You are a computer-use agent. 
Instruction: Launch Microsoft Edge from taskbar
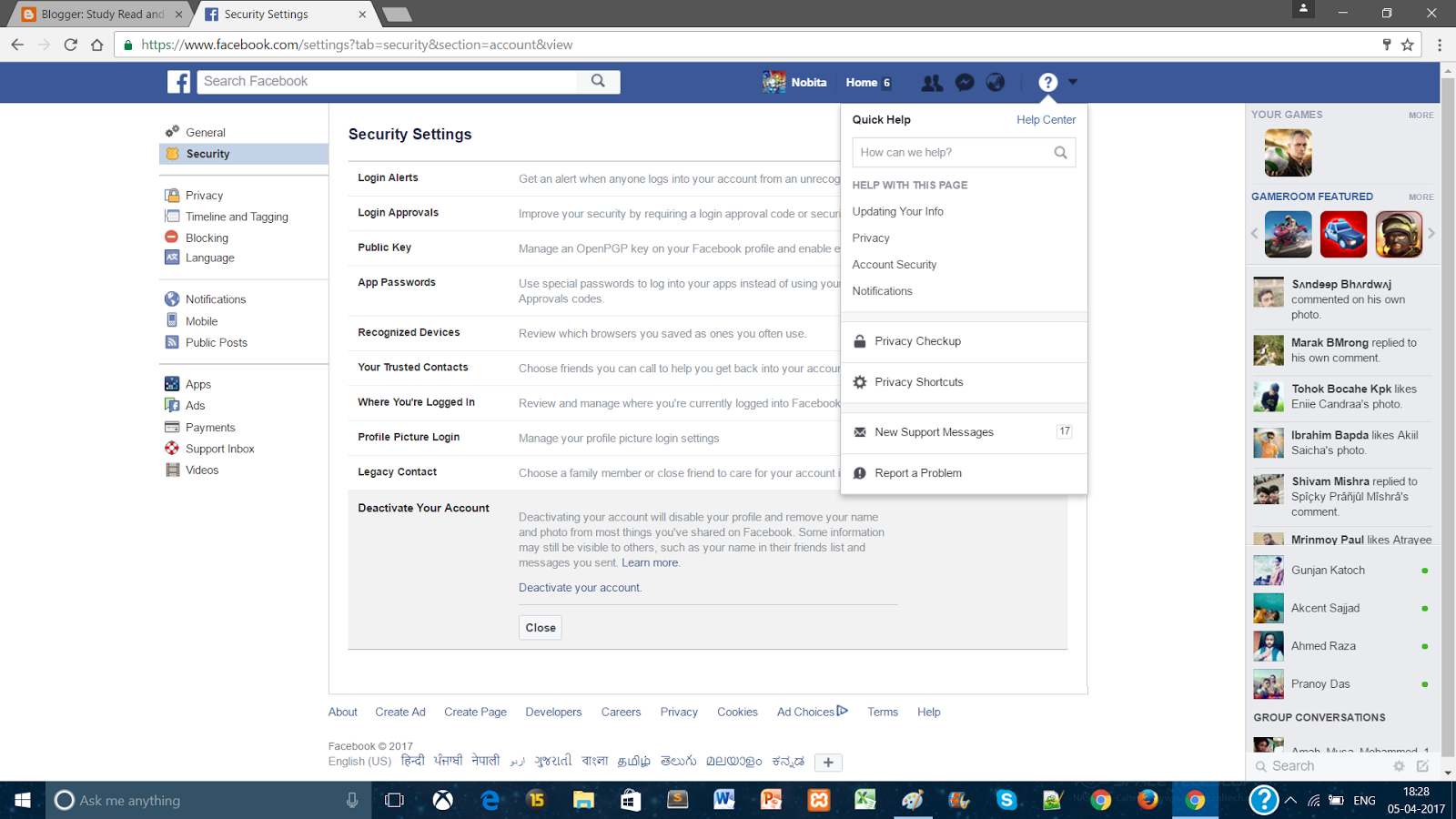[490, 800]
